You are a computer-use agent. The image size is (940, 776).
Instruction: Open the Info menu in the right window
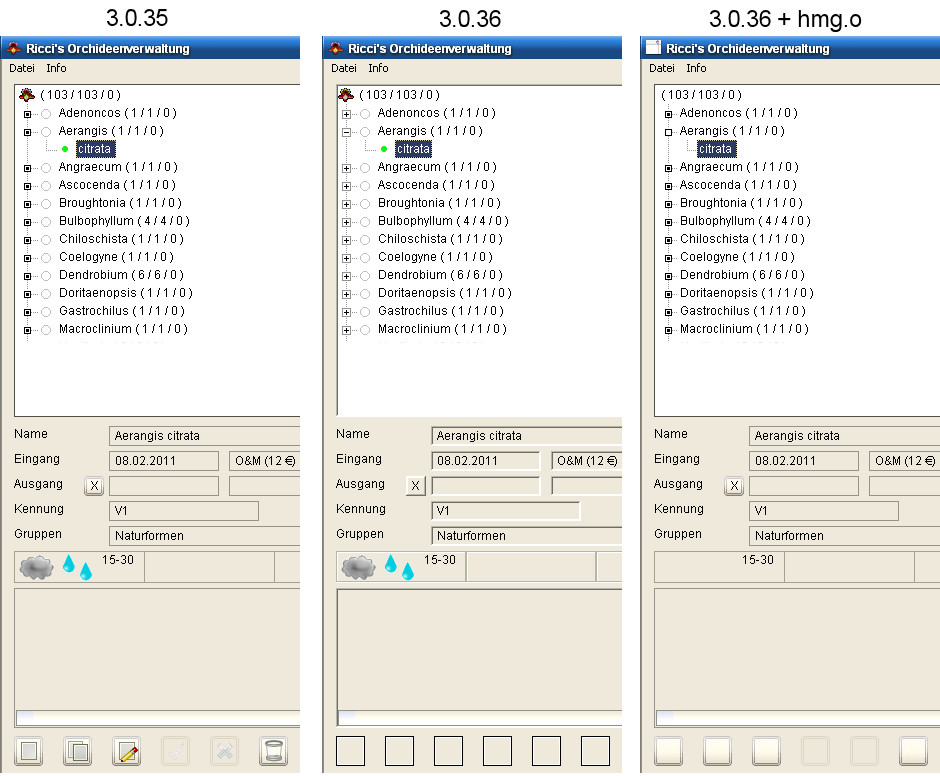696,68
